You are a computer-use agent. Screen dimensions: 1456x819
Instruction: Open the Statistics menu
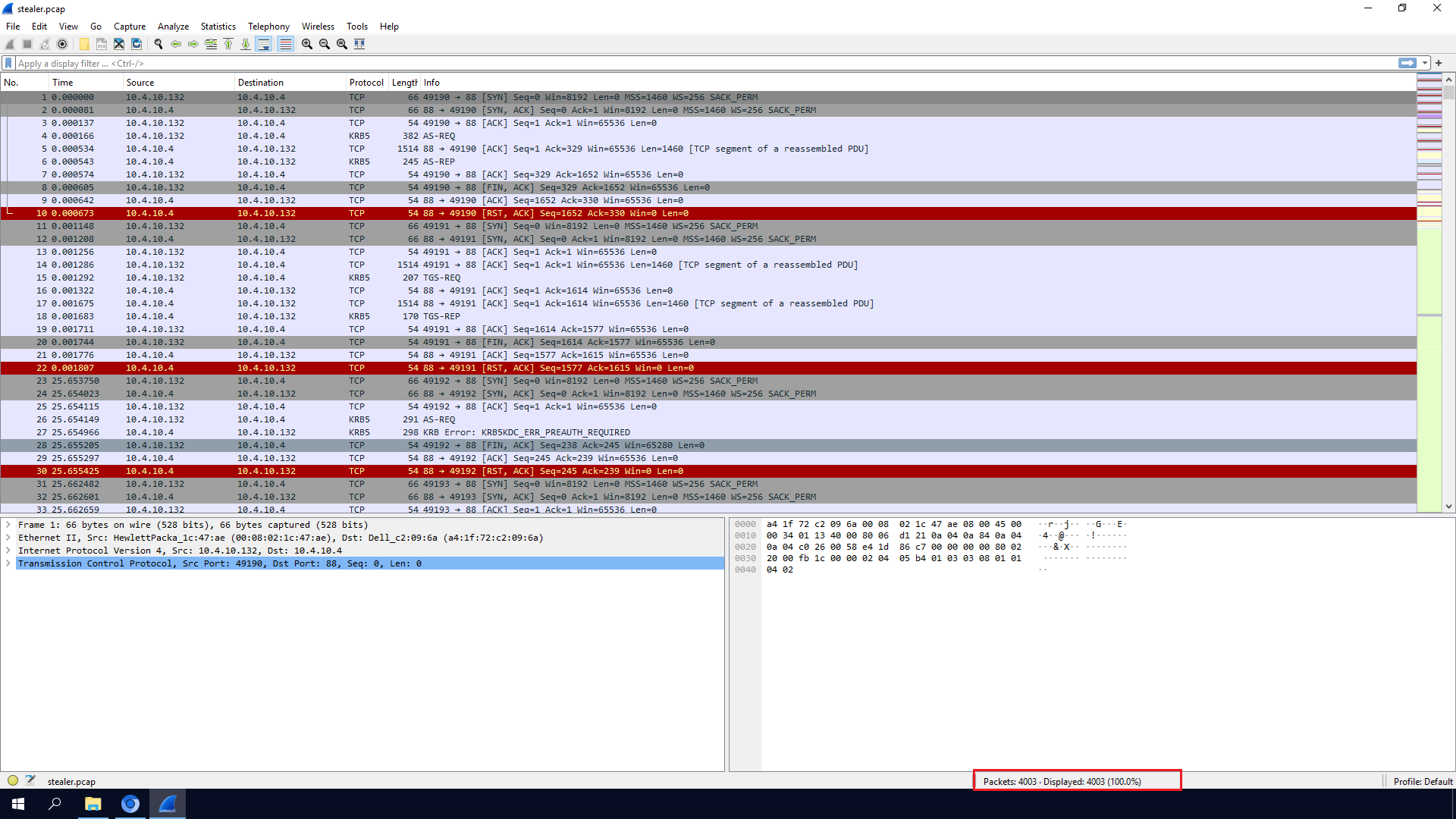click(x=218, y=26)
